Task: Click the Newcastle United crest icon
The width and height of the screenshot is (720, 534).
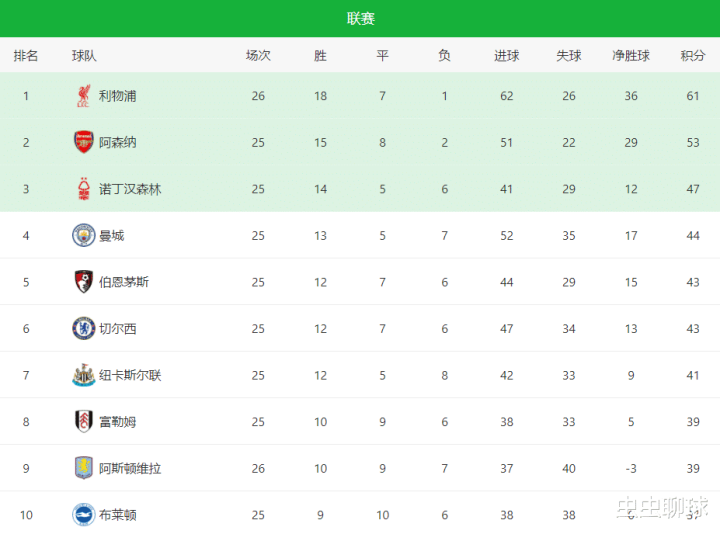Action: coord(84,375)
